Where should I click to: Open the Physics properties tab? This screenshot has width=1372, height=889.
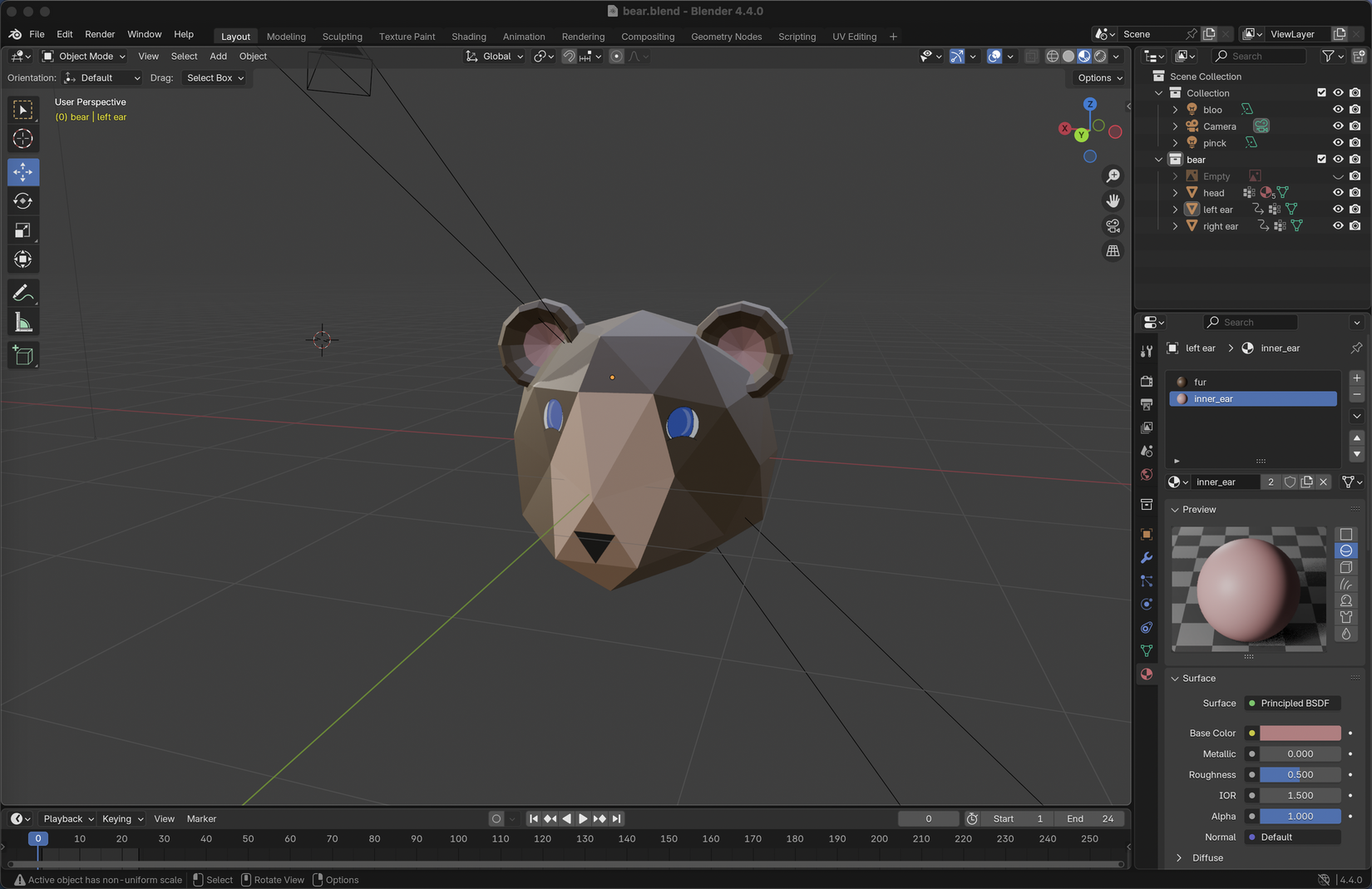1147,604
